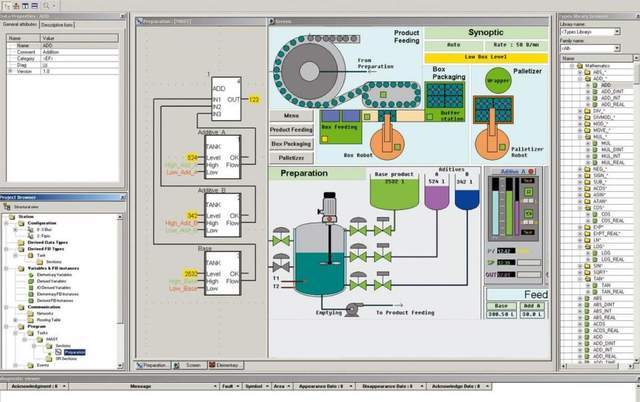Switch to the Elementary tab at bottom
The height and width of the screenshot is (402, 640).
(x=225, y=367)
